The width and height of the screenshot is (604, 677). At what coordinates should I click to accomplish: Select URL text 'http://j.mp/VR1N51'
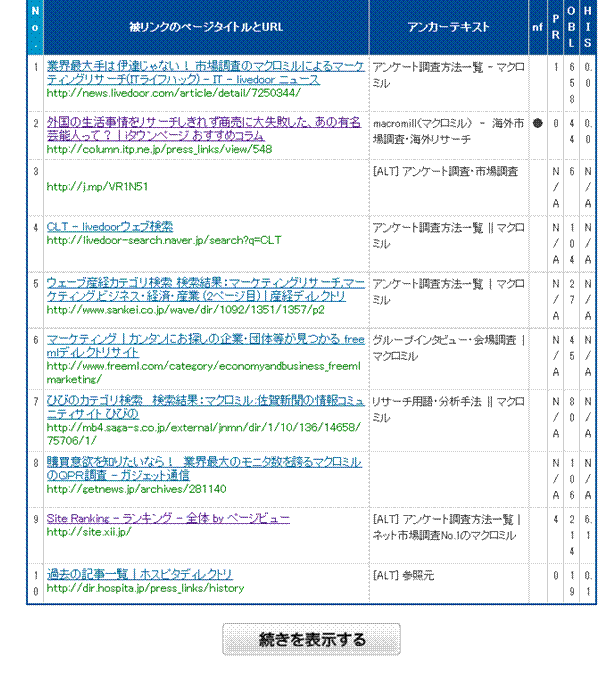pyautogui.click(x=97, y=187)
